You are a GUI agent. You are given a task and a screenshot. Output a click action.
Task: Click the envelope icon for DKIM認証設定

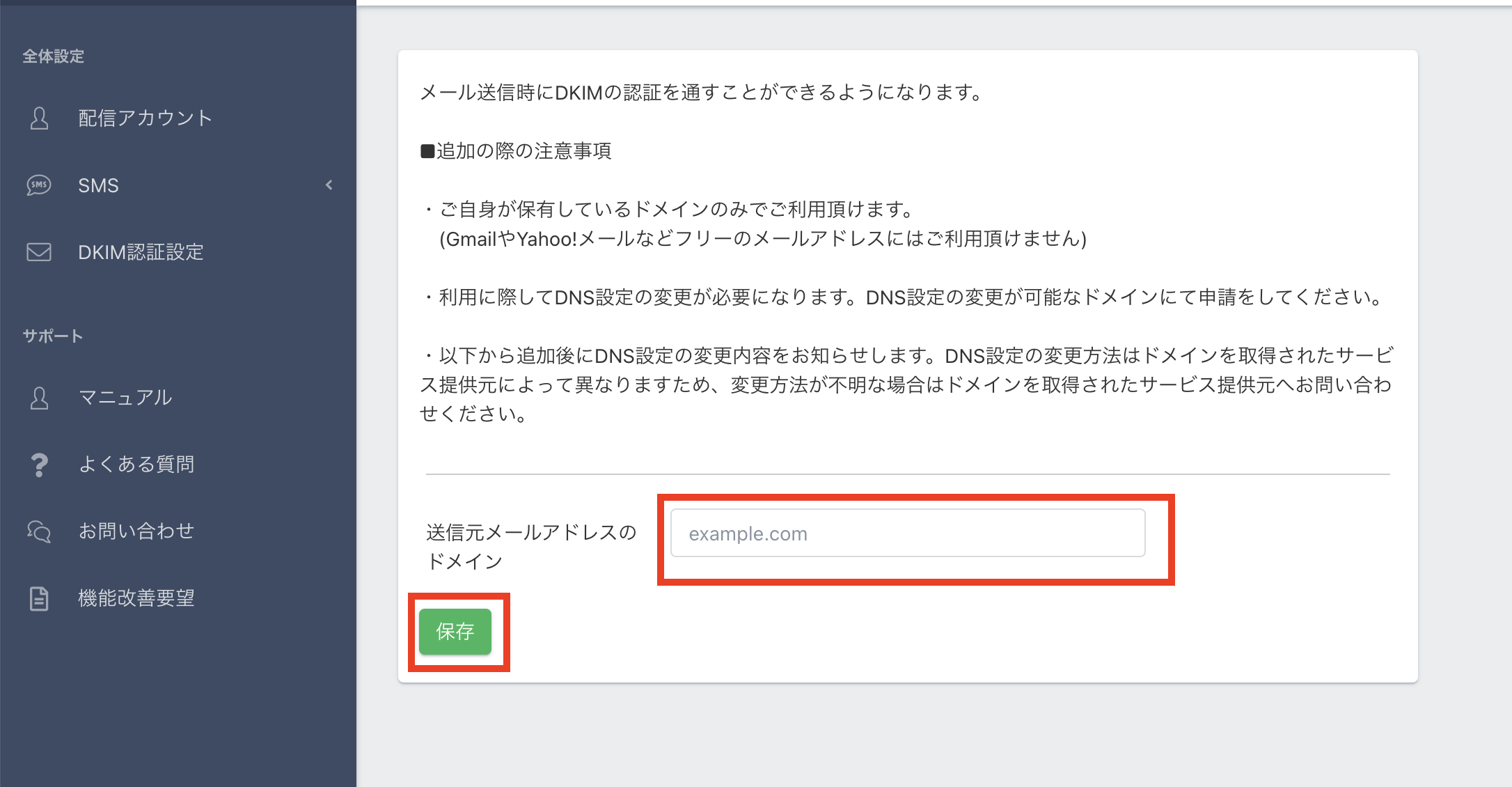39,252
